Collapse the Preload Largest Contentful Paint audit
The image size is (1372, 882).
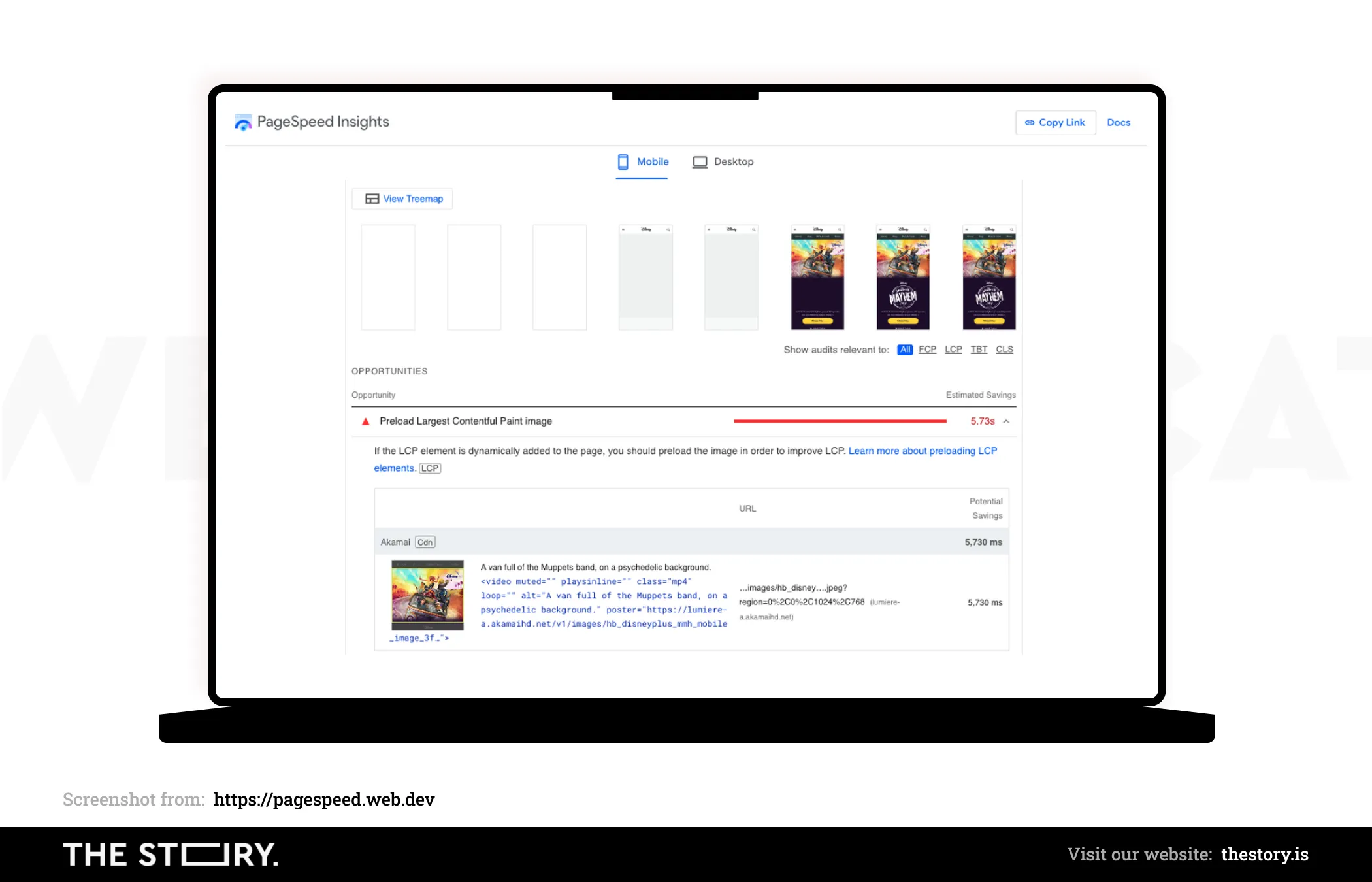[1006, 421]
